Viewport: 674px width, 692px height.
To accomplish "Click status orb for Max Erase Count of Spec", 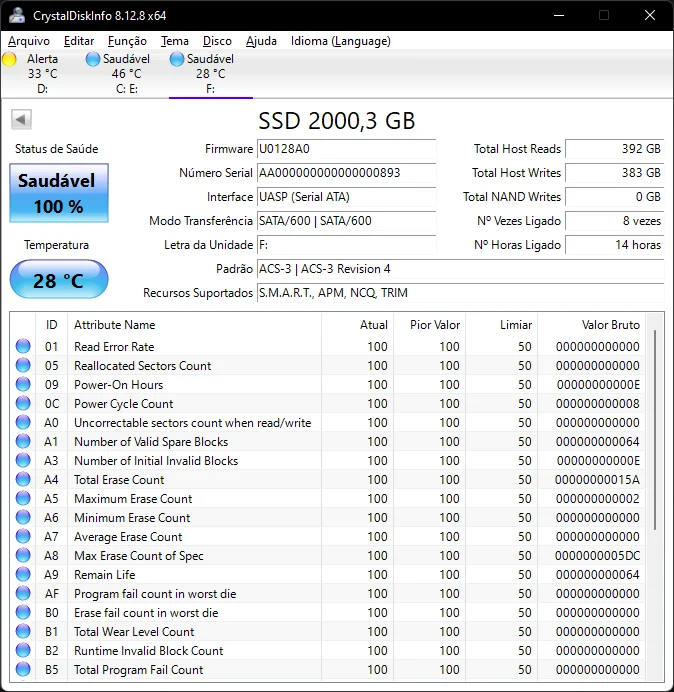I will [x=23, y=555].
